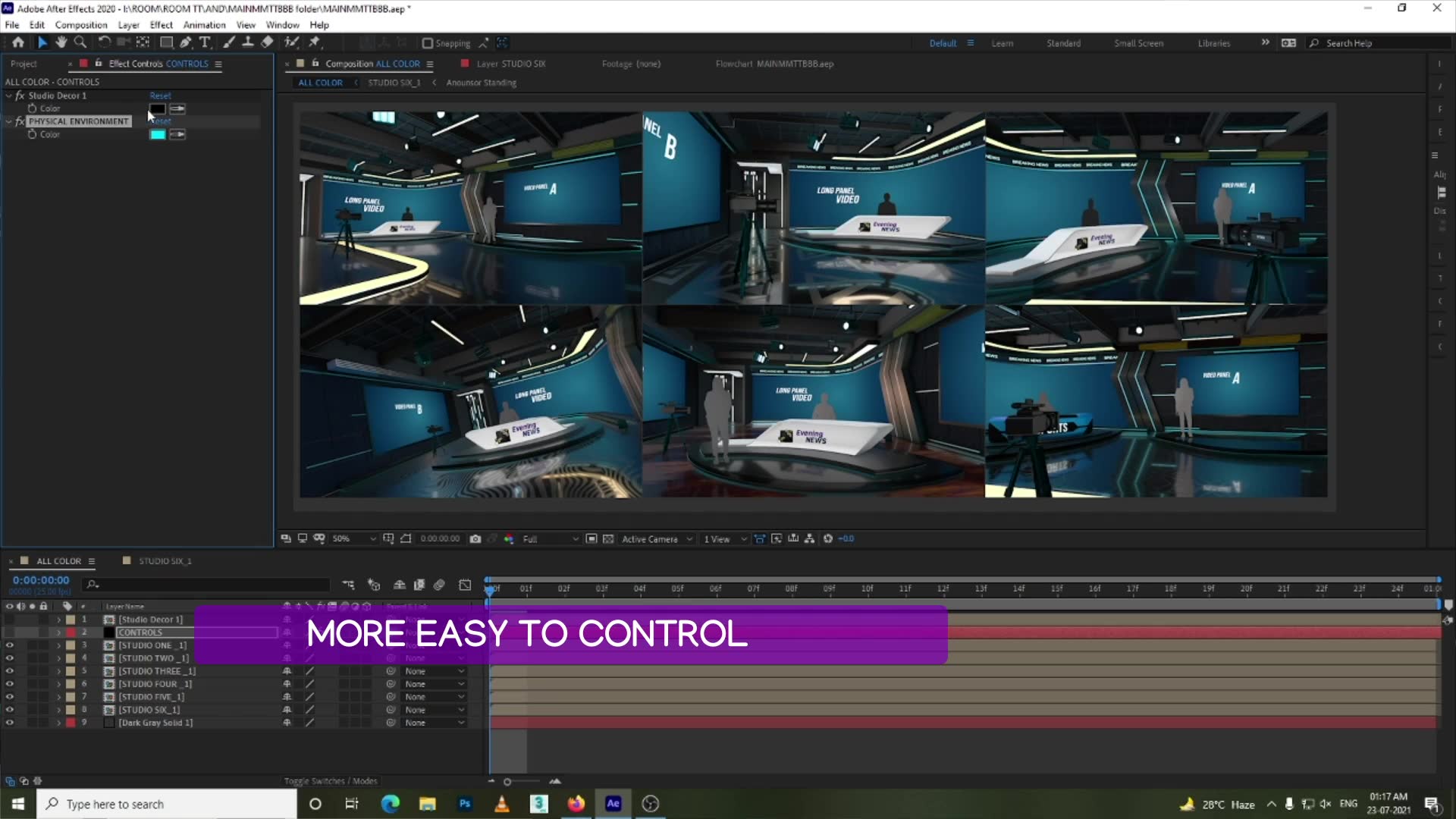
Task: Select the Clone Stamp tool
Action: pyautogui.click(x=248, y=42)
